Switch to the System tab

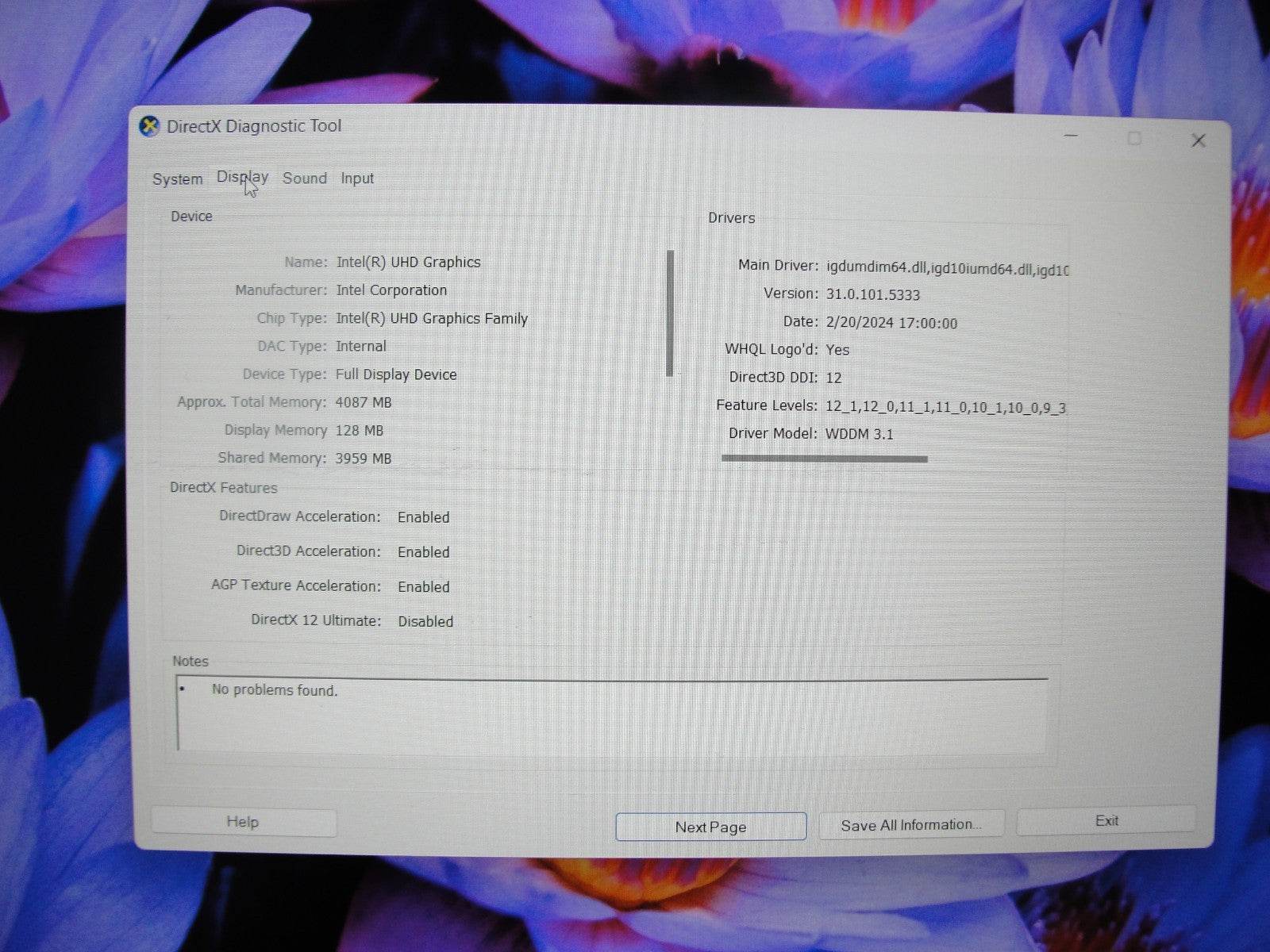176,178
